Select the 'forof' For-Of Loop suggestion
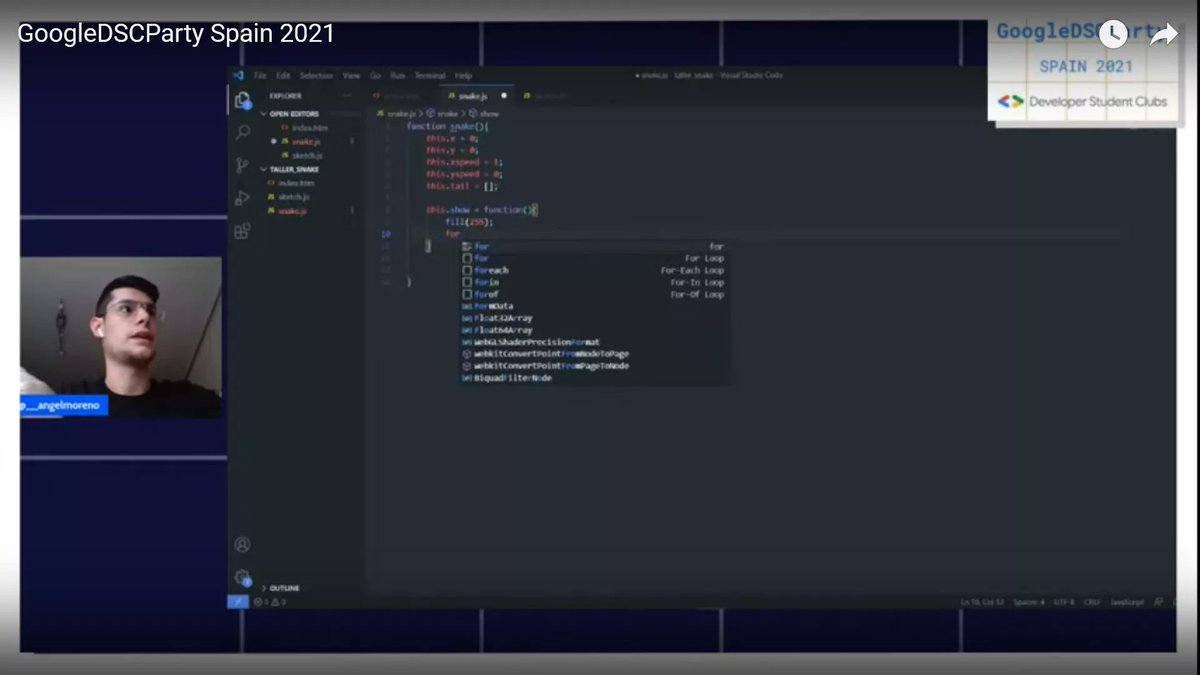Image resolution: width=1200 pixels, height=675 pixels. point(593,294)
